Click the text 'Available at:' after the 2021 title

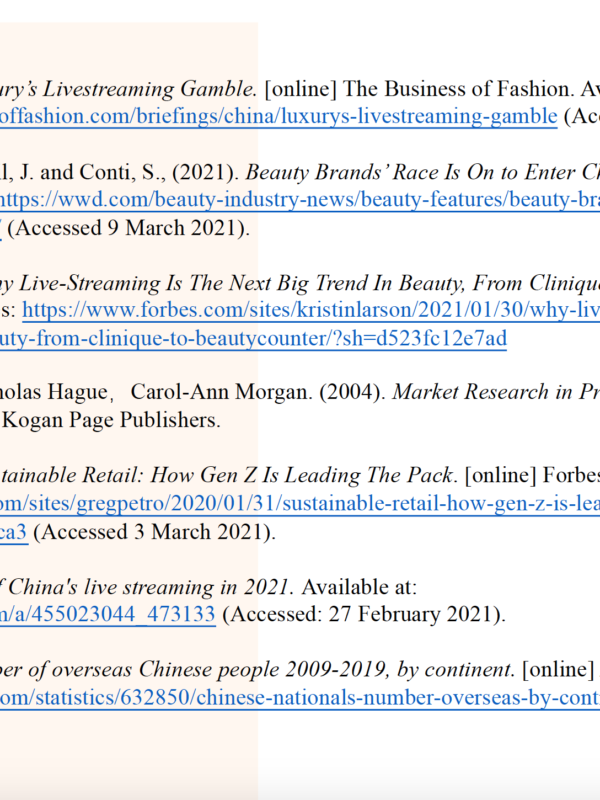click(359, 587)
